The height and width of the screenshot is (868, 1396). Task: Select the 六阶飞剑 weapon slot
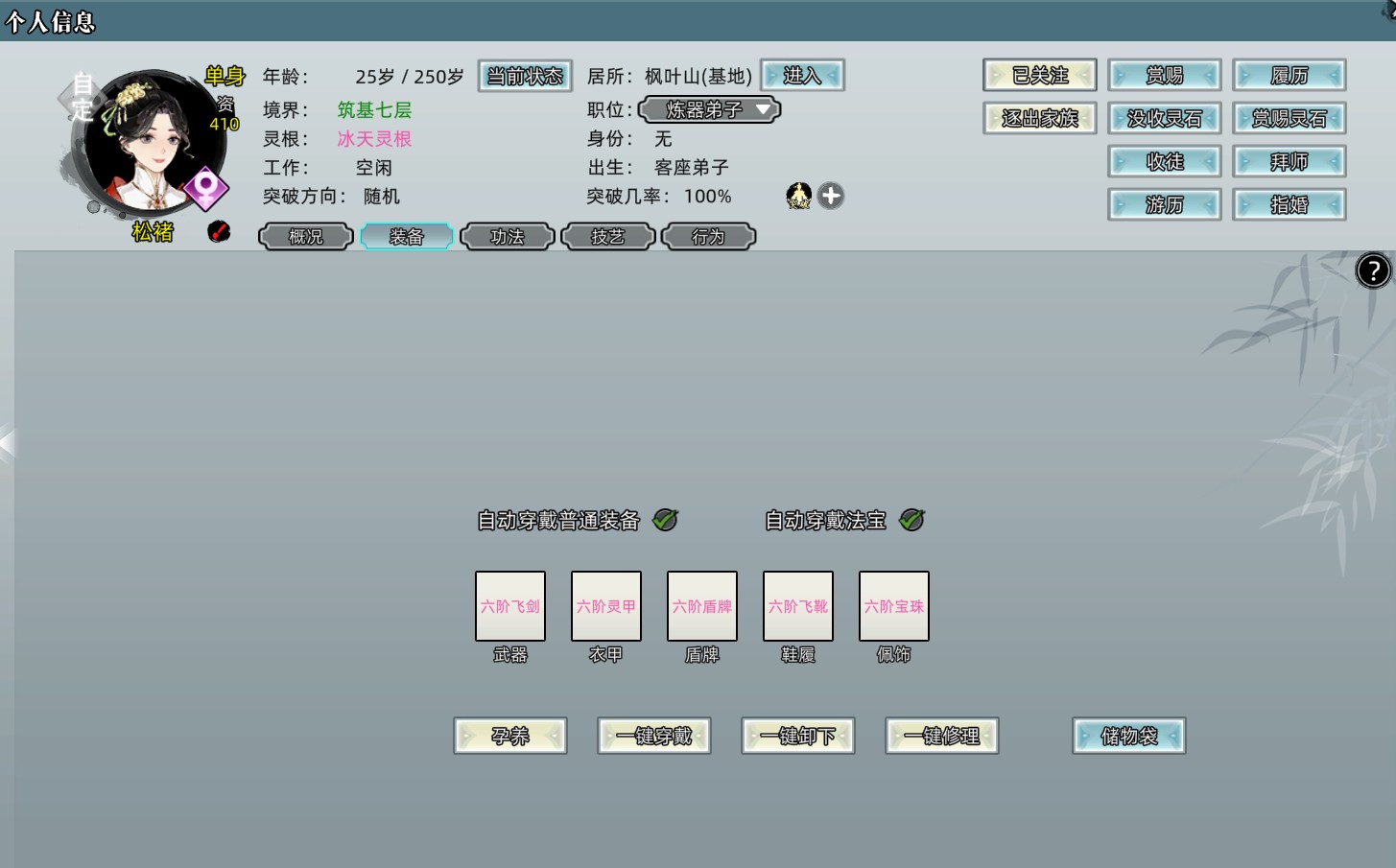tap(510, 606)
